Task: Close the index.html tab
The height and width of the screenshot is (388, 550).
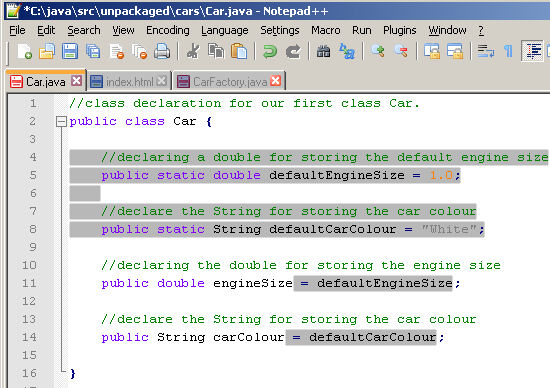Action: click(161, 81)
